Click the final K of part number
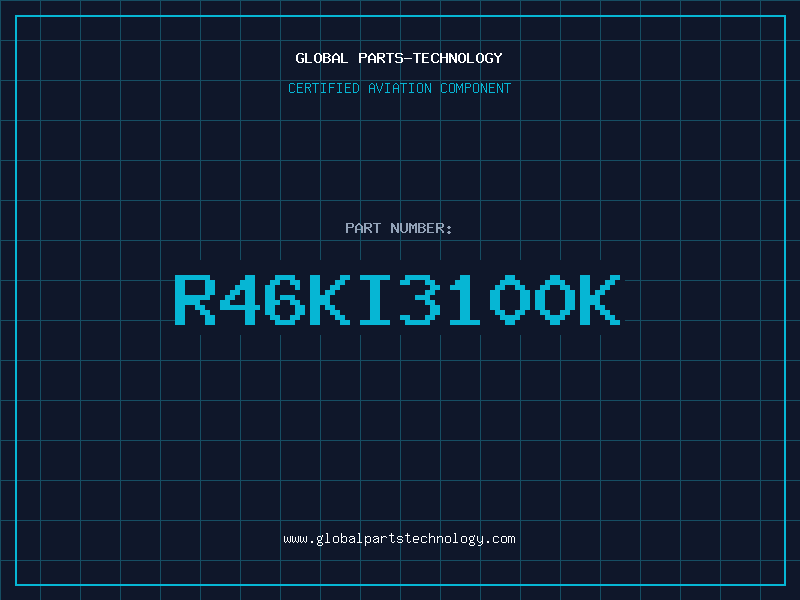Viewport: 800px width, 600px height. pos(601,299)
